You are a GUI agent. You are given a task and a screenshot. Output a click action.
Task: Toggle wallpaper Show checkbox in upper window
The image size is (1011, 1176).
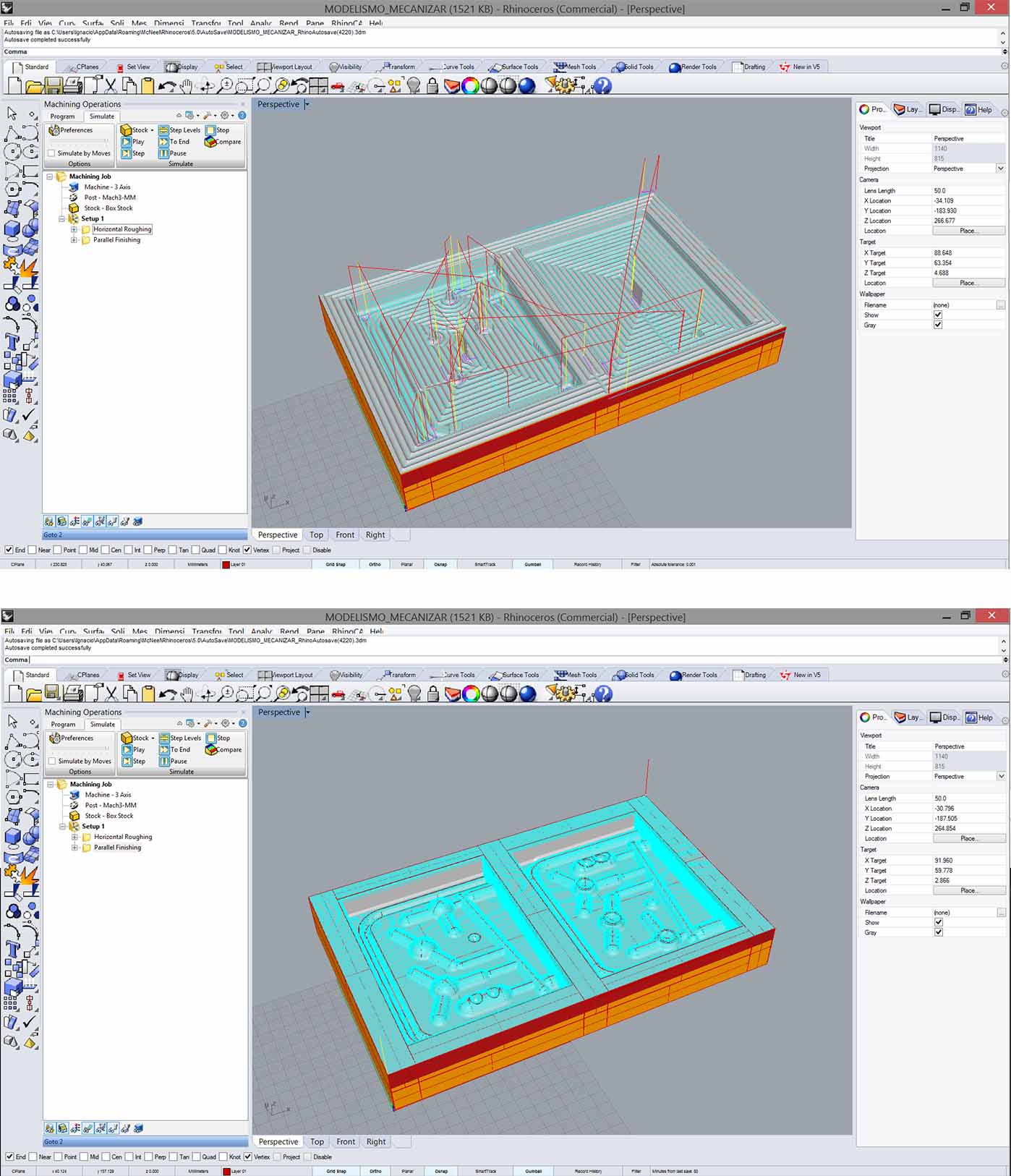[938, 315]
